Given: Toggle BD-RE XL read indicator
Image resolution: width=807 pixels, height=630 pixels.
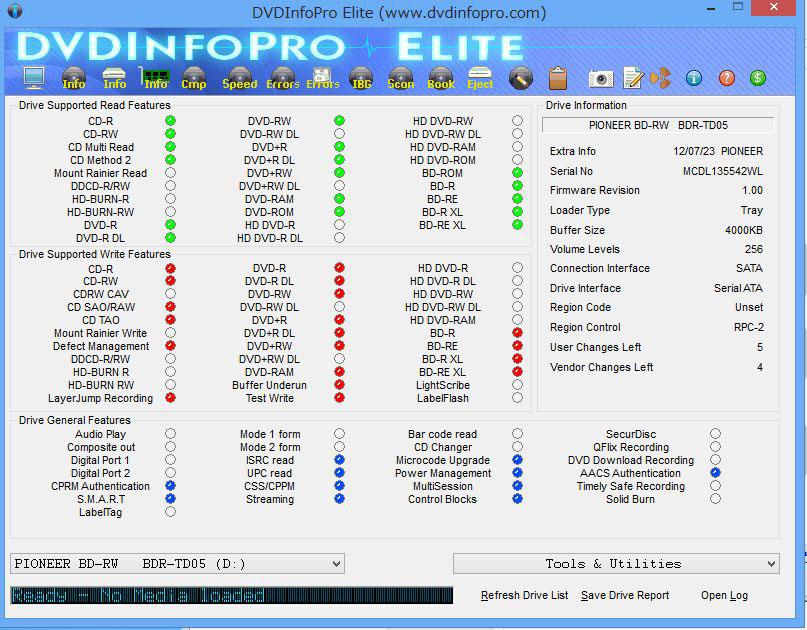Looking at the screenshot, I should [517, 225].
